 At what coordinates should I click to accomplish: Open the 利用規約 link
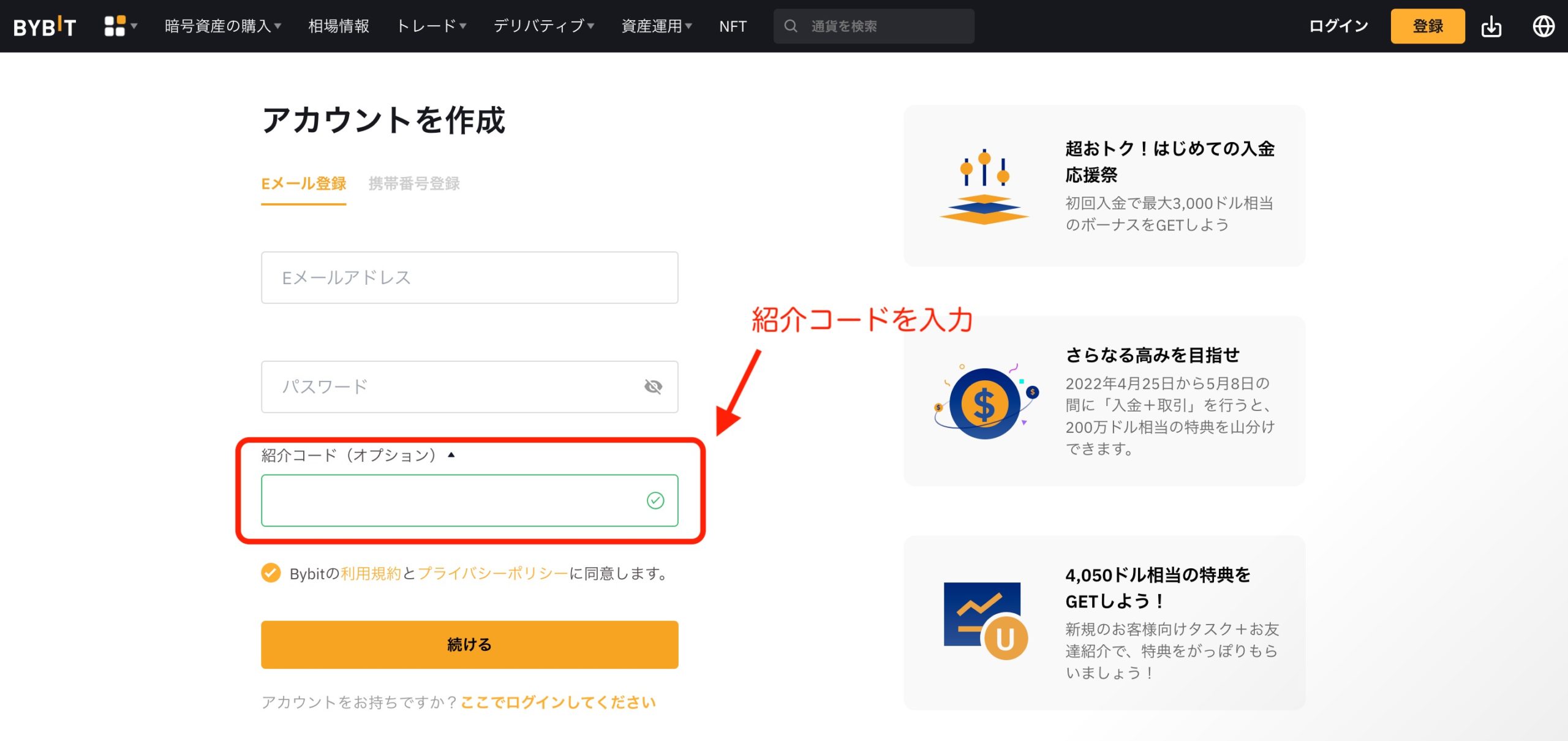tap(371, 573)
